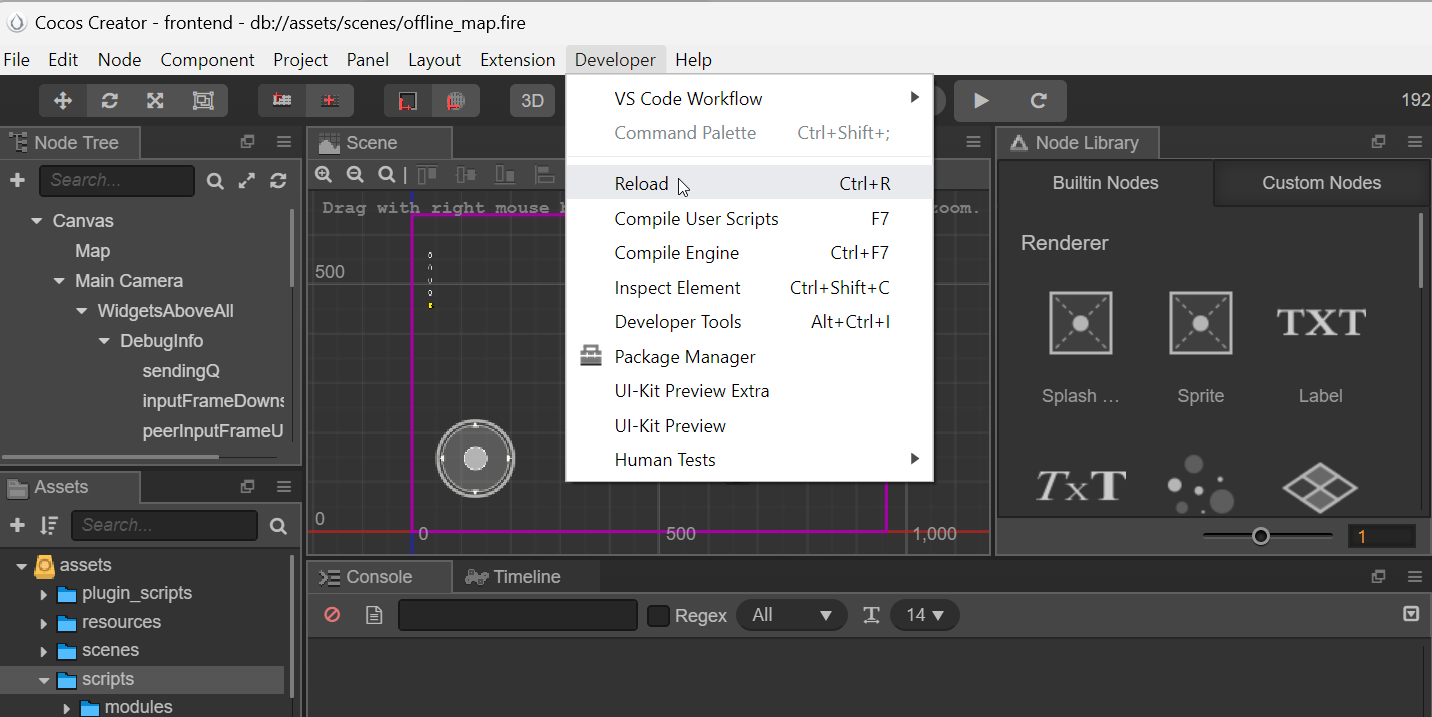The image size is (1432, 717).
Task: Collapse consecutive Console logs with the corner button
Action: [1411, 614]
